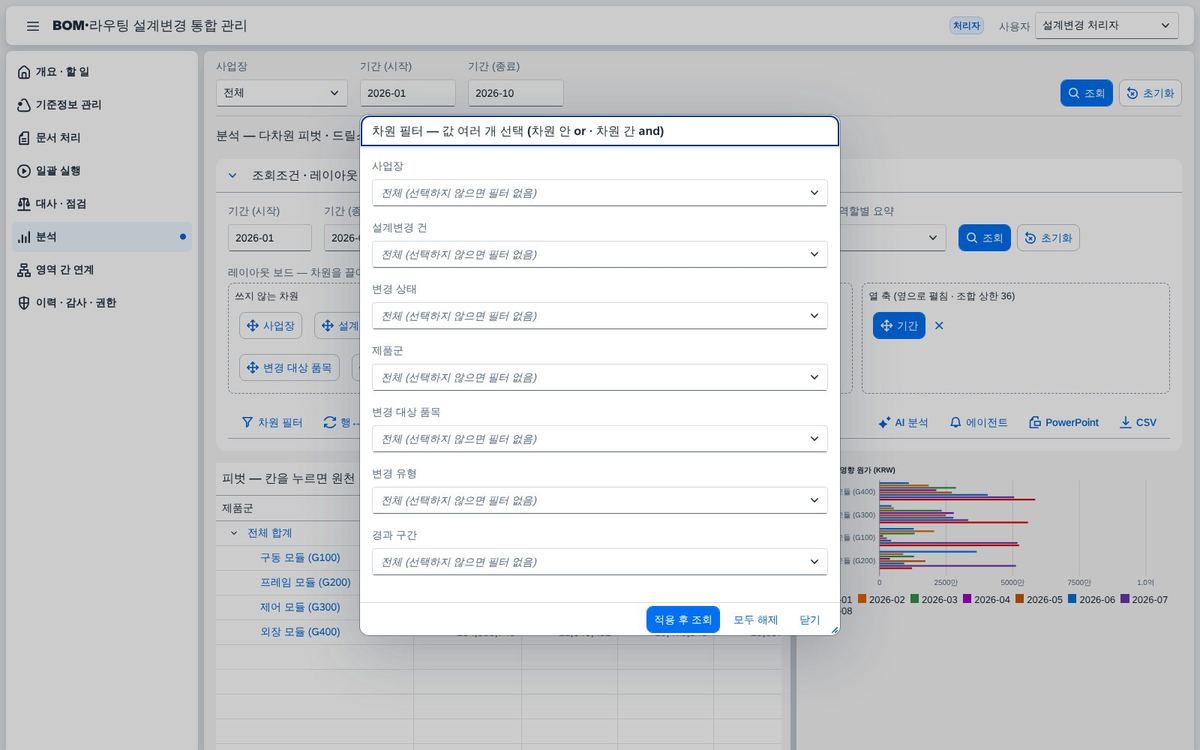Open 대사 · 점검 sidebar item
The image size is (1200, 750).
pyautogui.click(x=102, y=204)
